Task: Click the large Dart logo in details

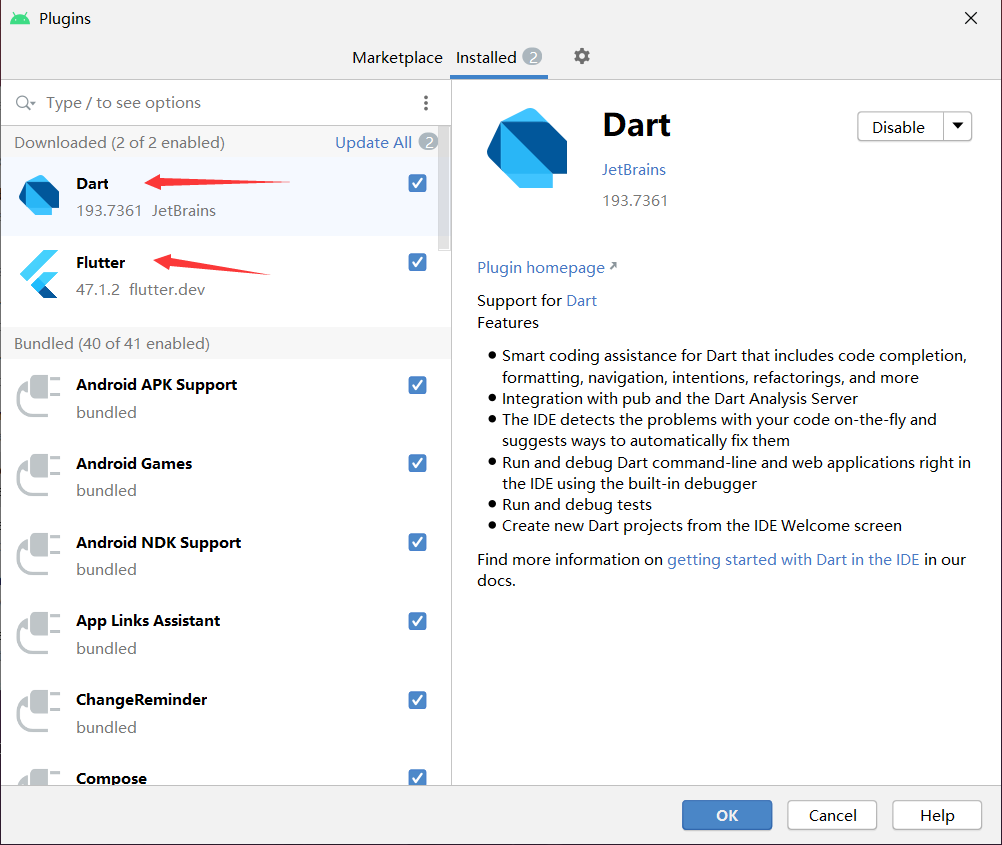Action: (527, 148)
